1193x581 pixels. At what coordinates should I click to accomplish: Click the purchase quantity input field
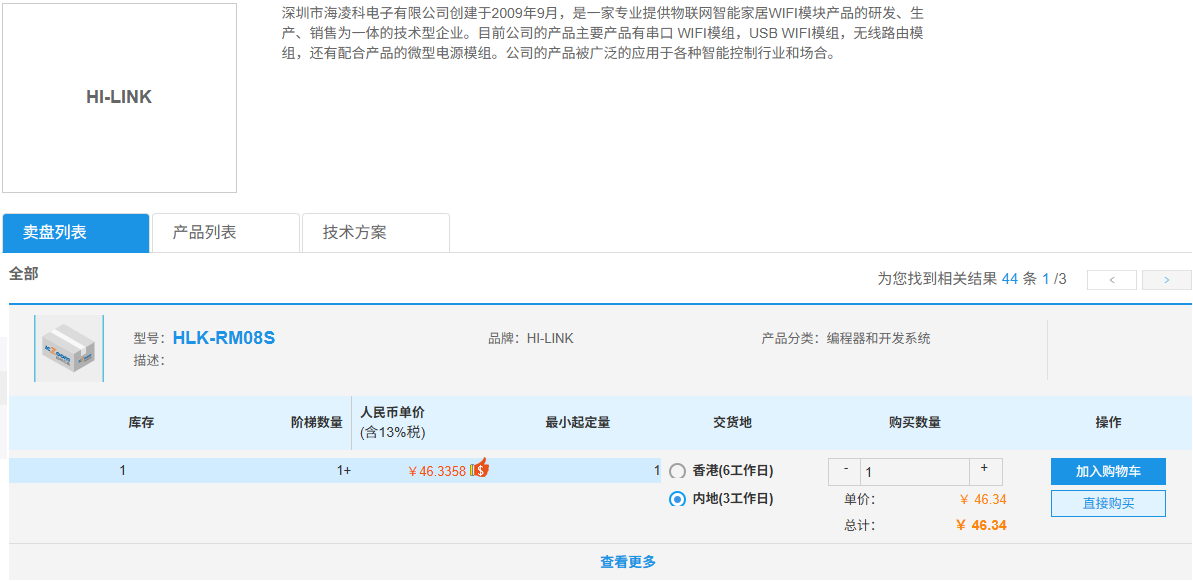click(x=915, y=471)
